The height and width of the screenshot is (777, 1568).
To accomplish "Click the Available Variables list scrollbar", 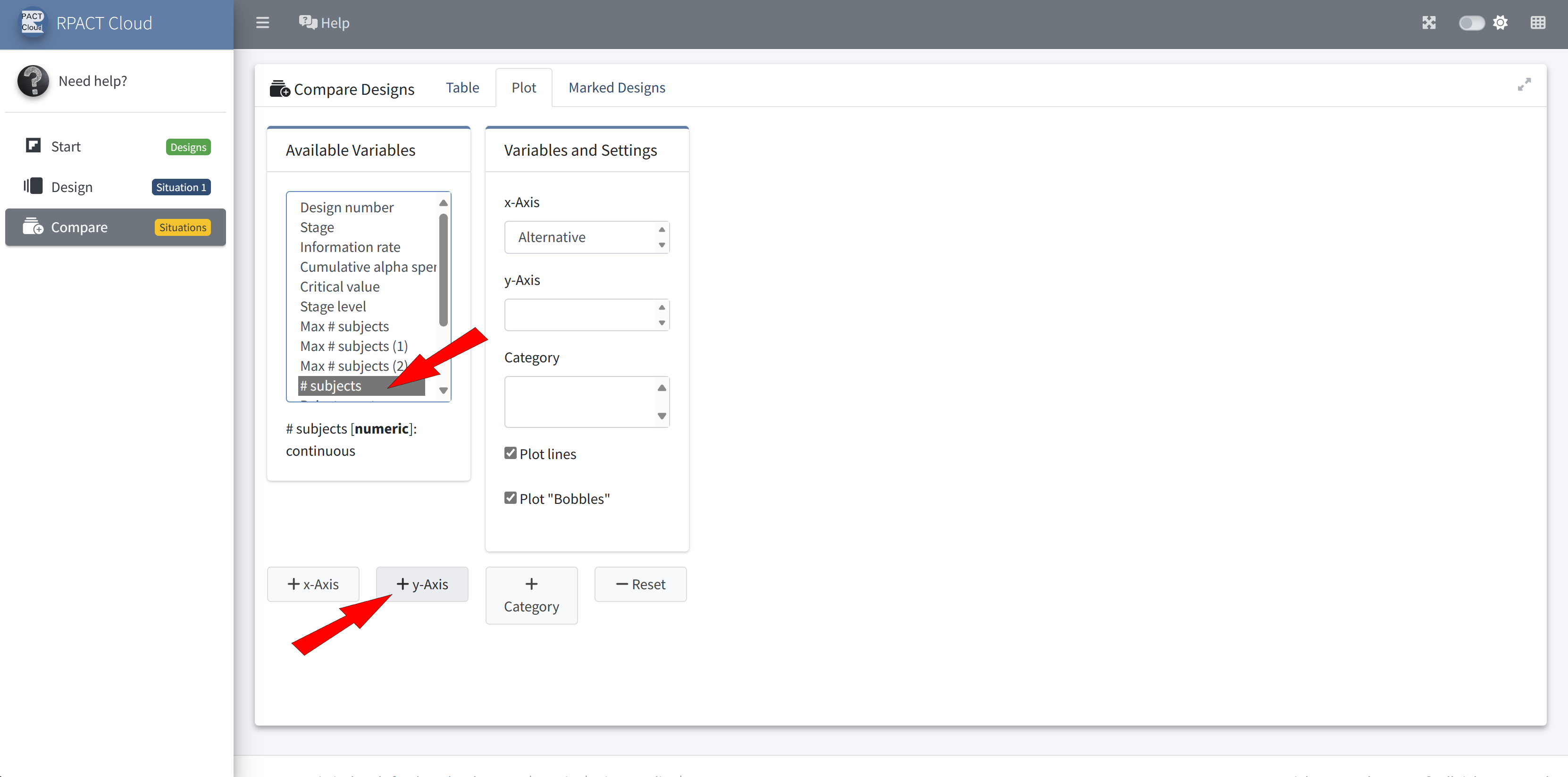I will click(443, 271).
